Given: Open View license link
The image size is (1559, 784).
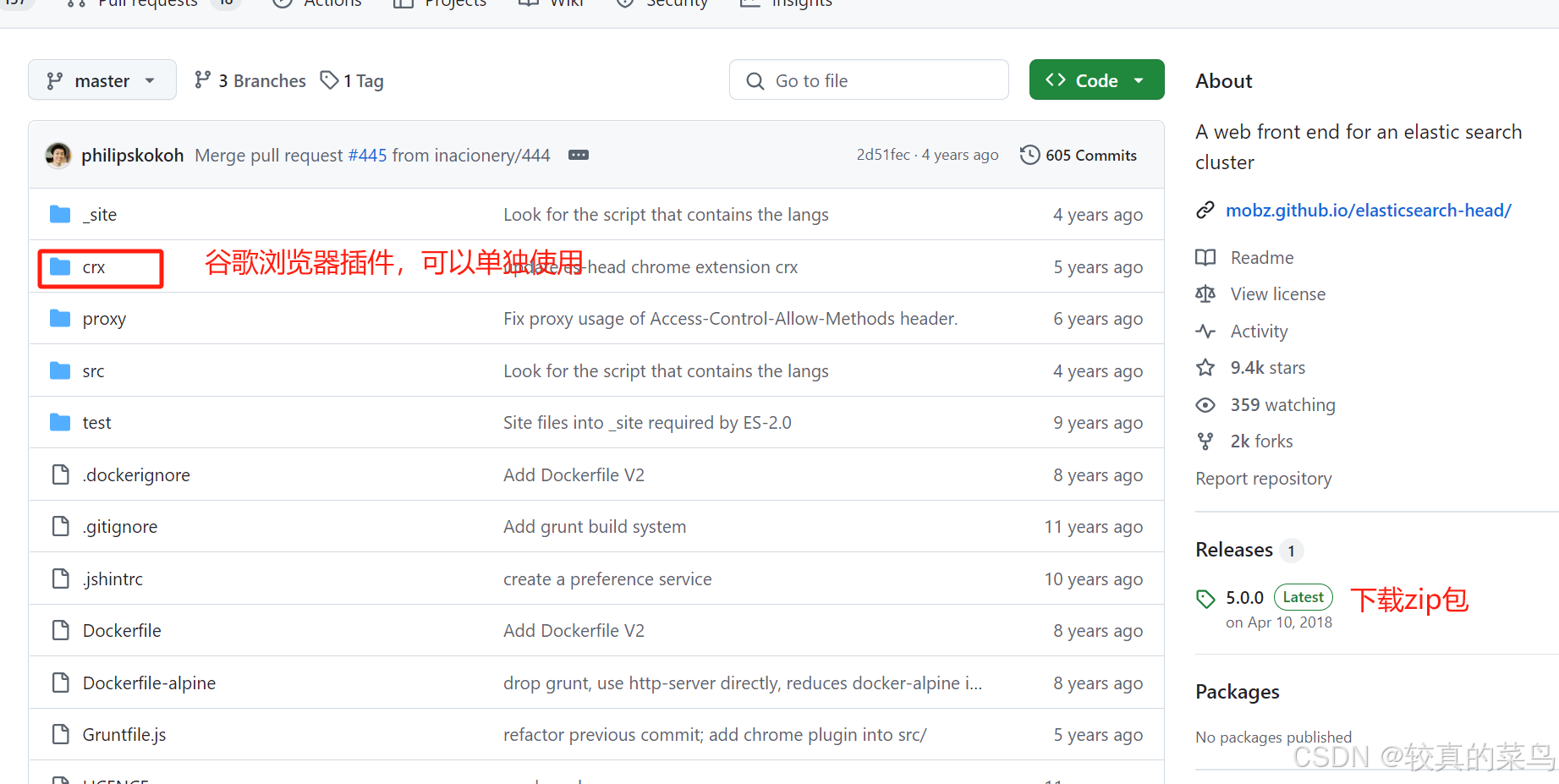Looking at the screenshot, I should (x=1277, y=294).
